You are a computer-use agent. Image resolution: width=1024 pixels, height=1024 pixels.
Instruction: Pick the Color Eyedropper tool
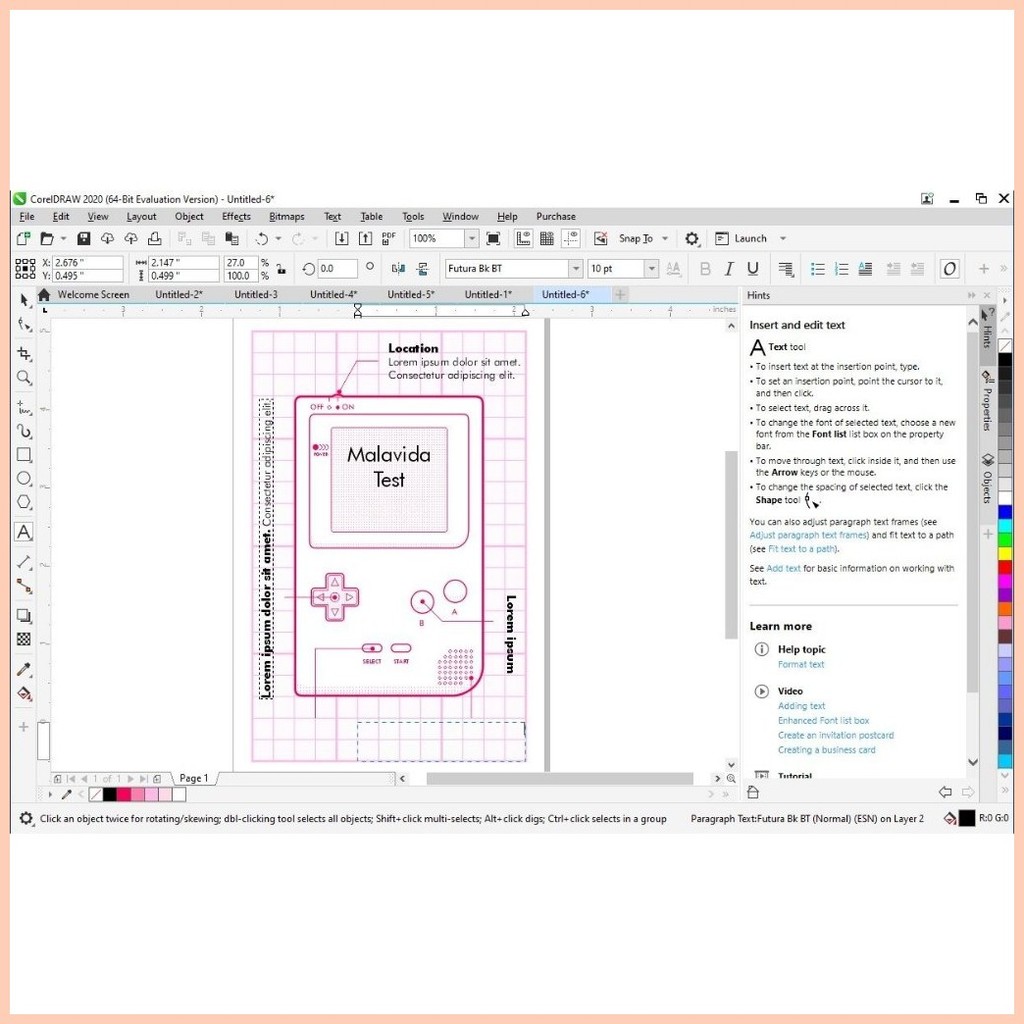23,668
